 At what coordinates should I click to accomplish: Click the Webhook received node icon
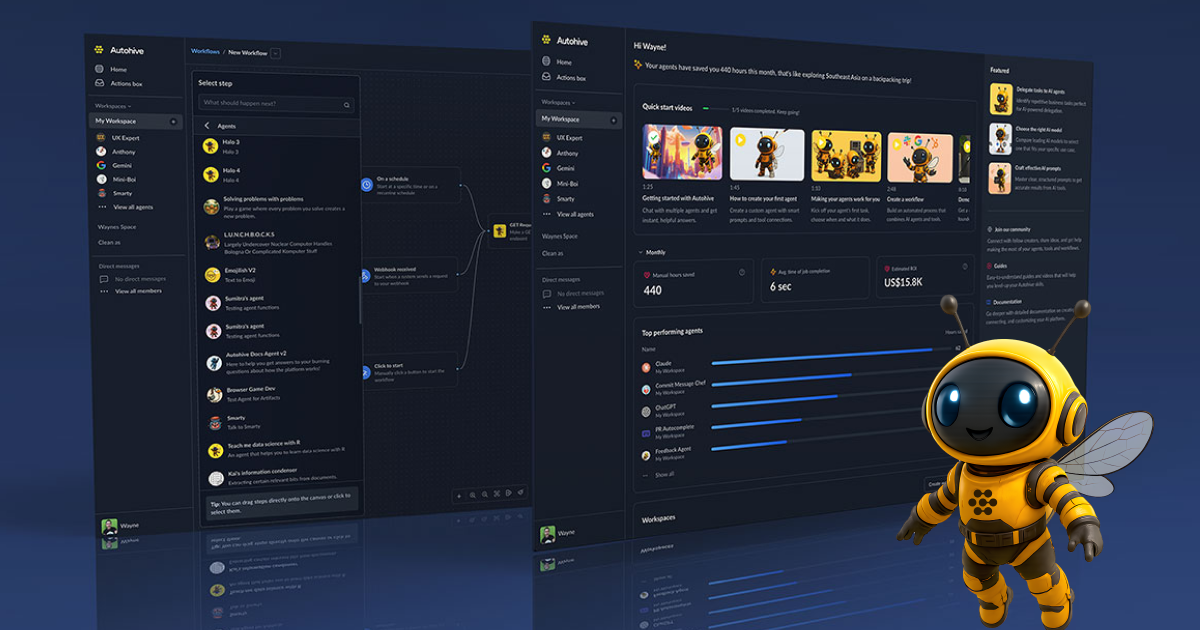366,276
